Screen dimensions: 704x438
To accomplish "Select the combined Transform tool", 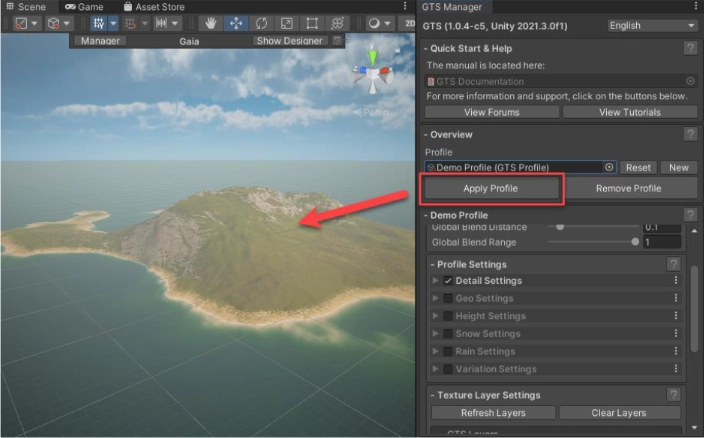I will tap(337, 23).
